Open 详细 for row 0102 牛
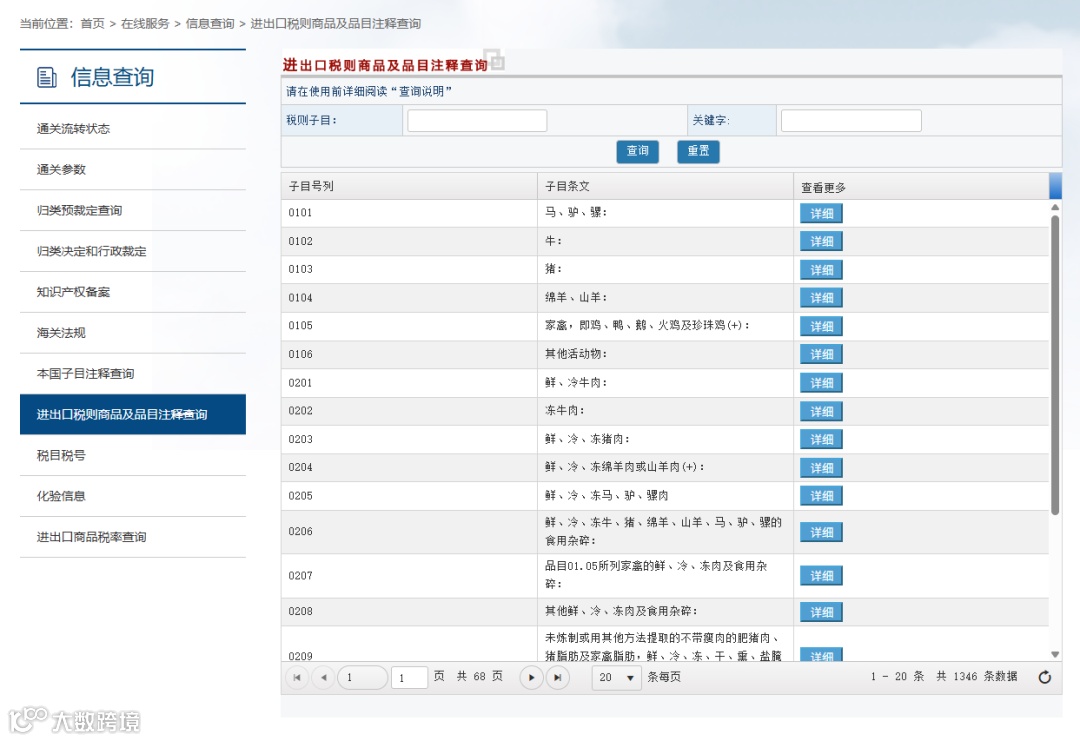Screen dimensions: 1080x741 [x=821, y=242]
